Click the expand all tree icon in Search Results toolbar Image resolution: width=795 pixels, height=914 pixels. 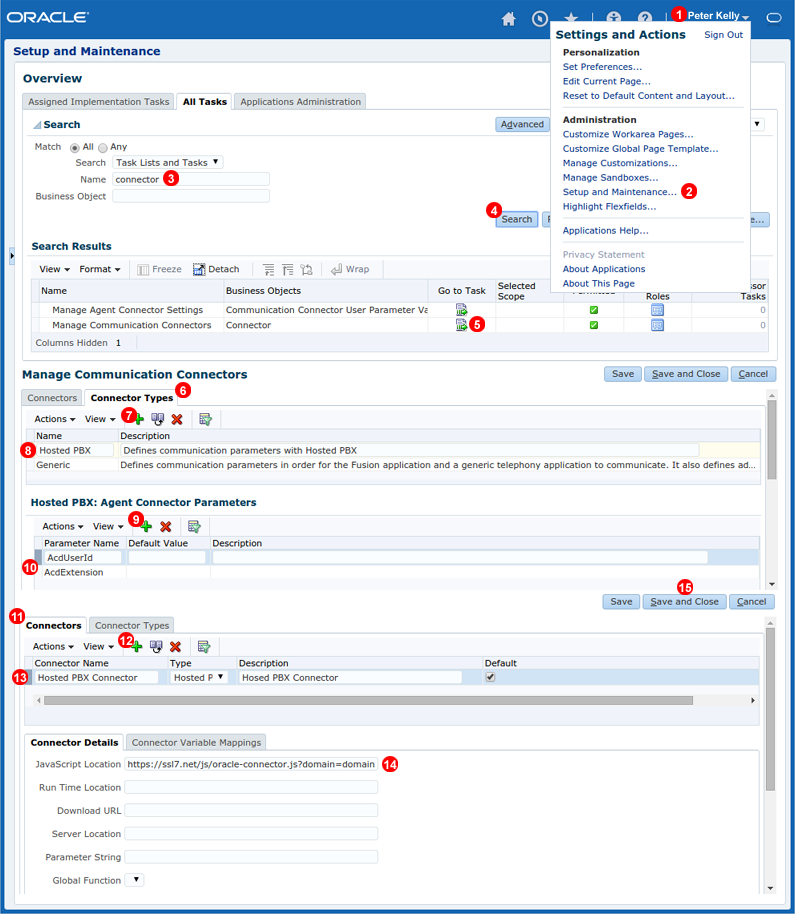268,269
